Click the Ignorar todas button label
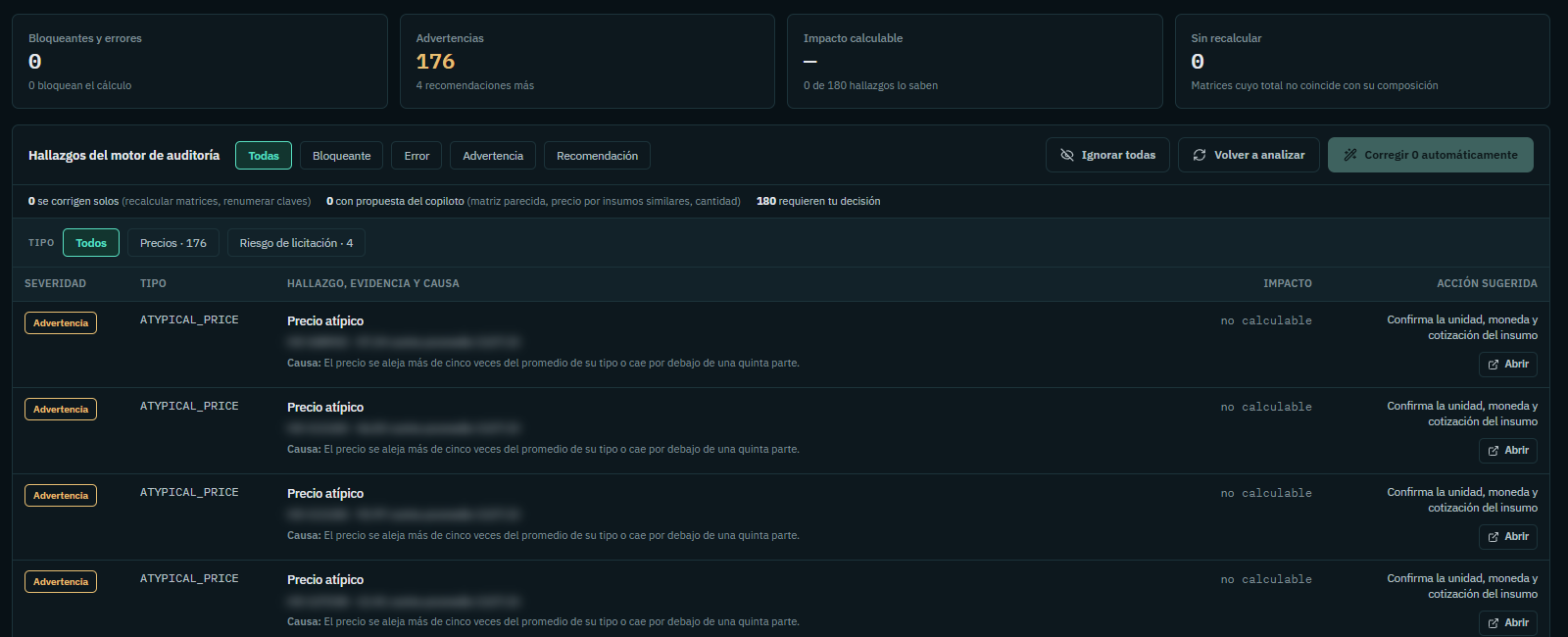The height and width of the screenshot is (637, 1568). tap(1118, 155)
